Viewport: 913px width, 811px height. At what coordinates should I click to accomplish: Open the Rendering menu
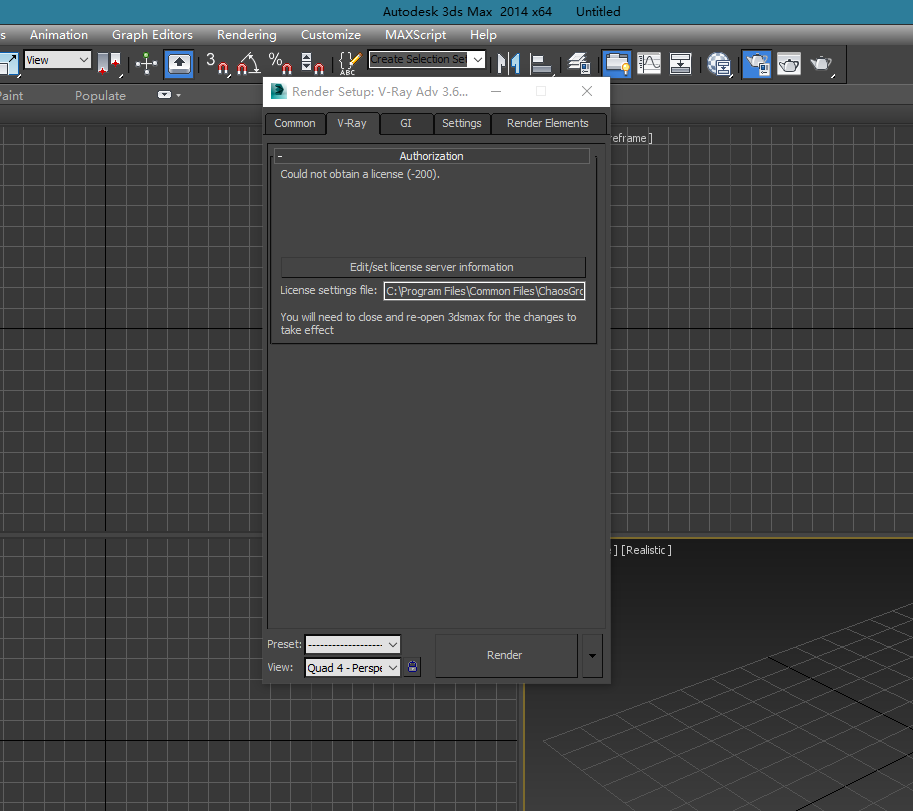[x=246, y=35]
